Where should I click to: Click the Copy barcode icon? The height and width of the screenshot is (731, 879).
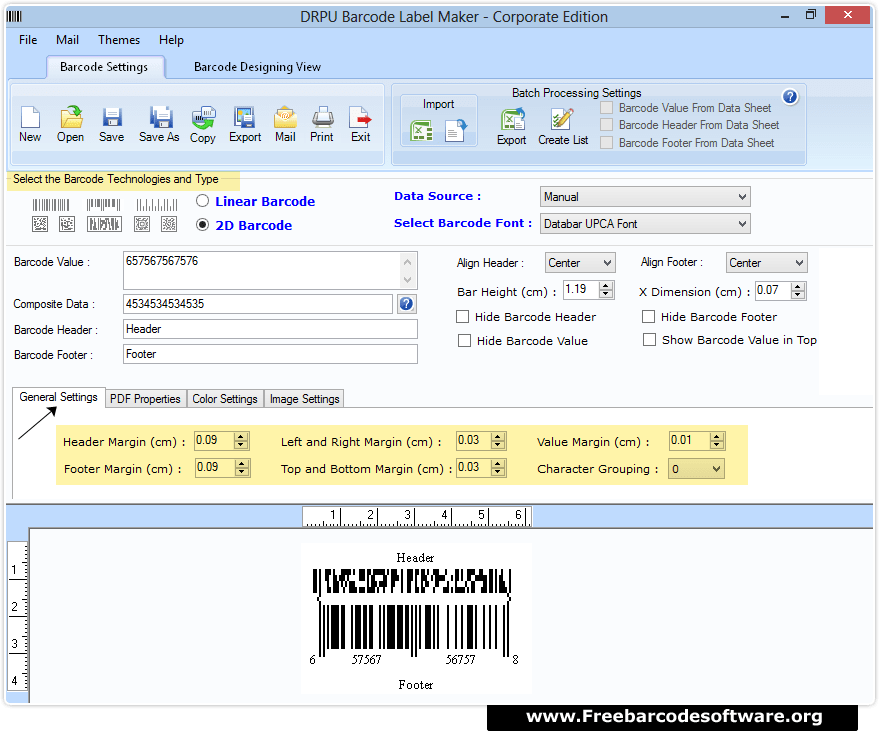pyautogui.click(x=202, y=122)
